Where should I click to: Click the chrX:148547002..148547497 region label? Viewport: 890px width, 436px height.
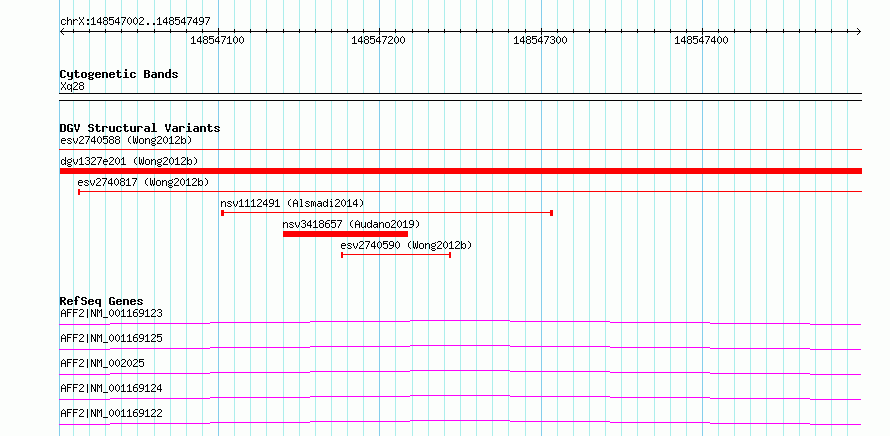[x=135, y=22]
